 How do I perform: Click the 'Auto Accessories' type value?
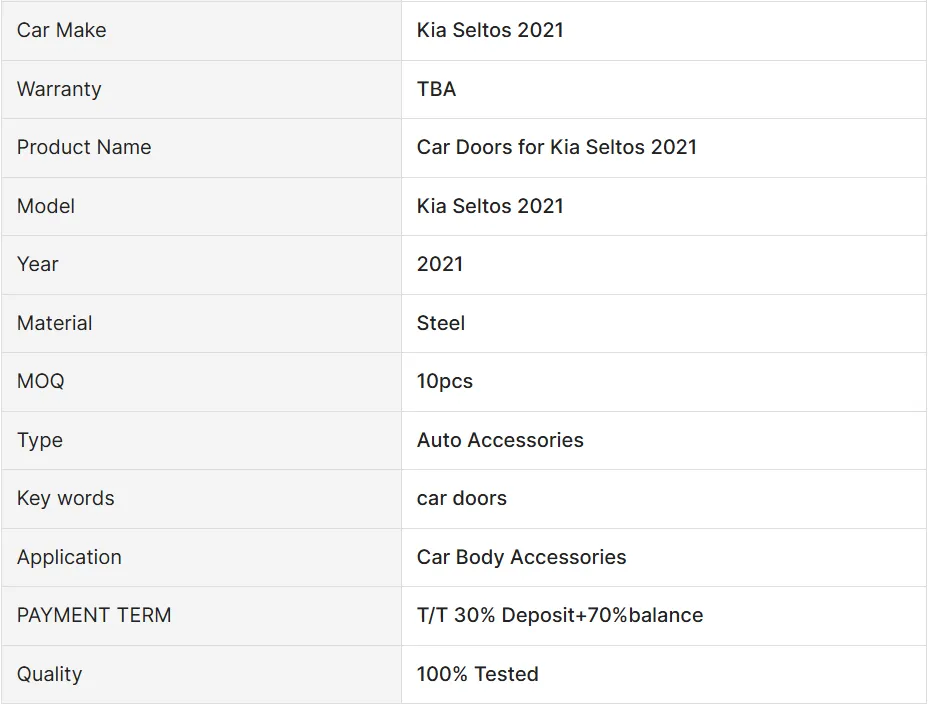point(500,440)
